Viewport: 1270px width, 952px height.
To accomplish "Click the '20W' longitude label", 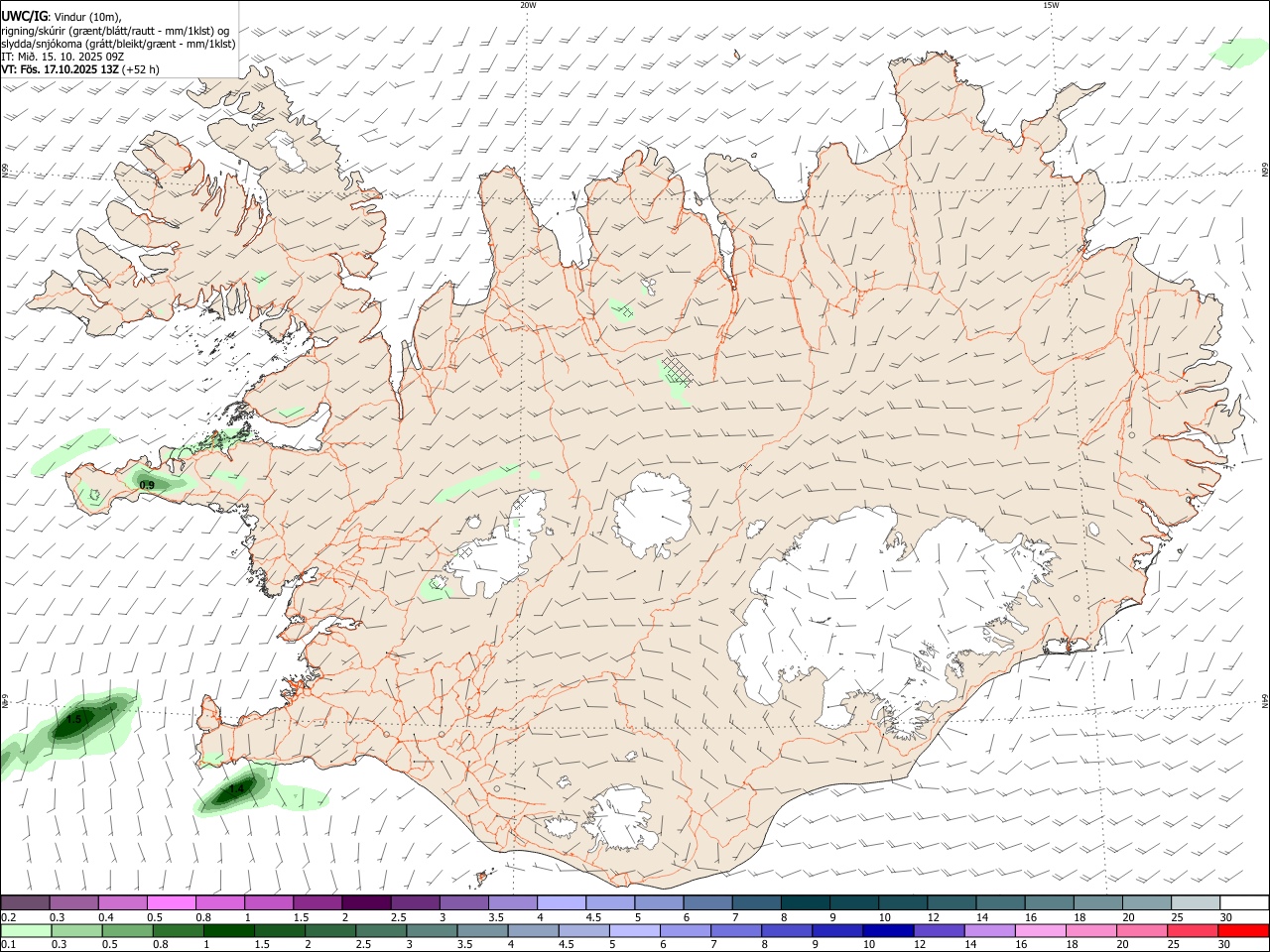I will point(528,5).
